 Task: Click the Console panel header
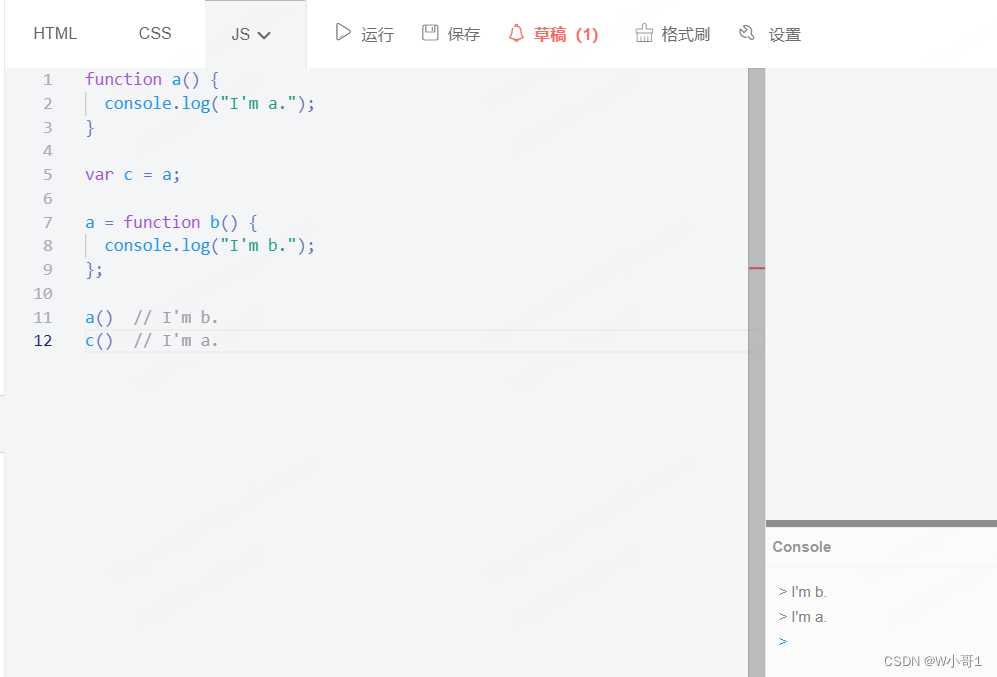(802, 547)
